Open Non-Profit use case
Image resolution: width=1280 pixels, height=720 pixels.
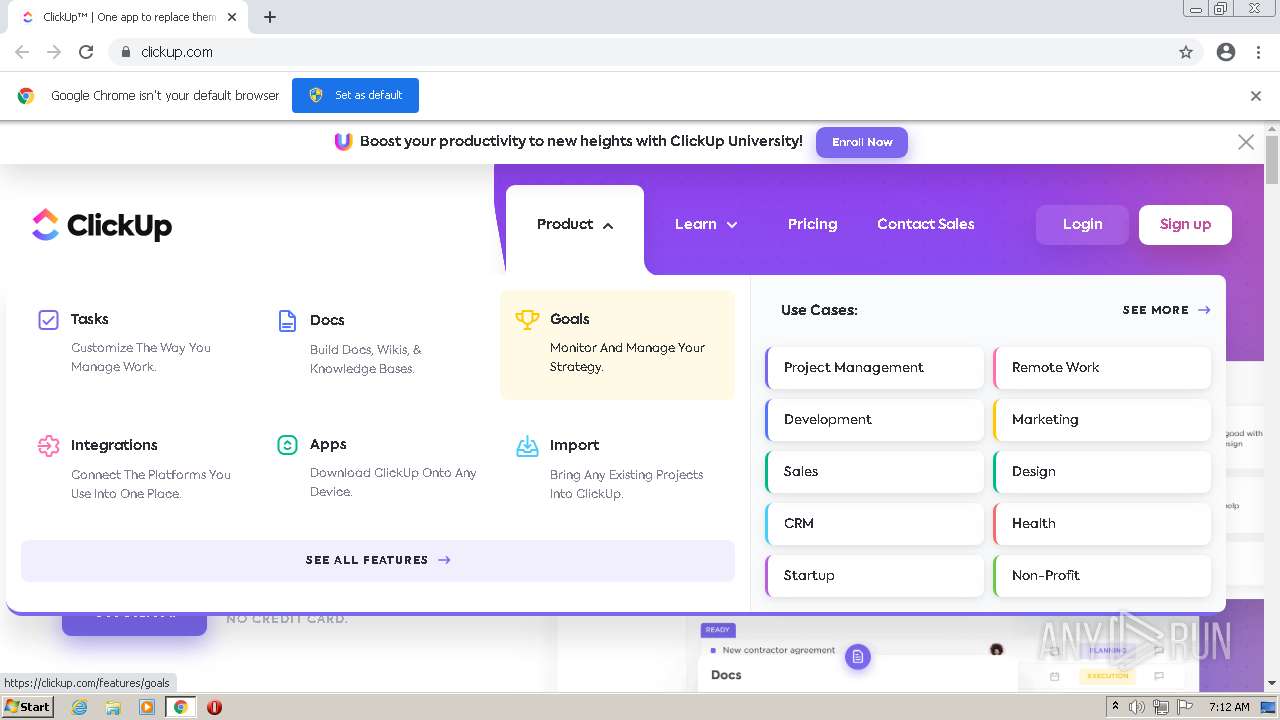[1102, 575]
